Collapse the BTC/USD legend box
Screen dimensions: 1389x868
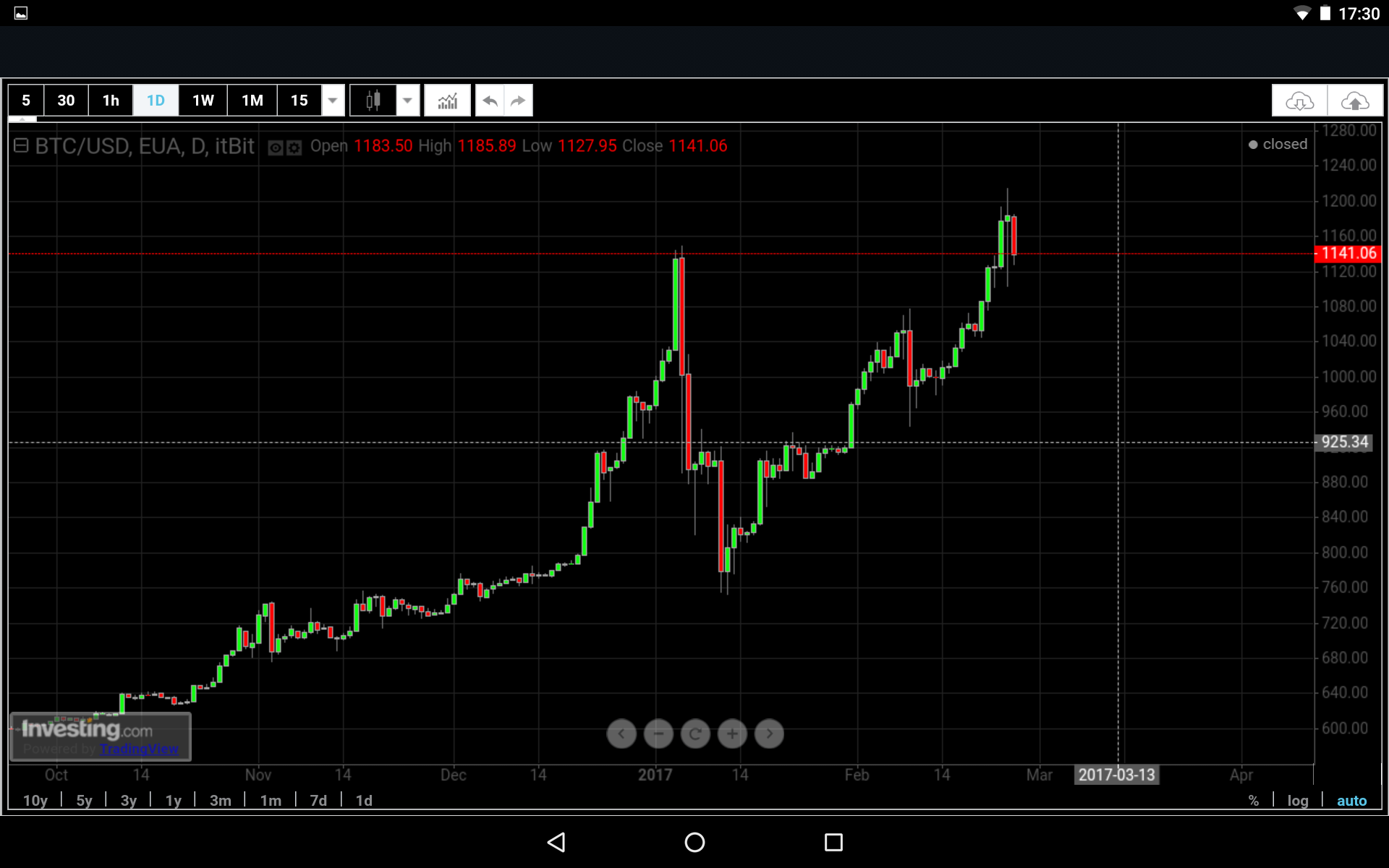(21, 146)
